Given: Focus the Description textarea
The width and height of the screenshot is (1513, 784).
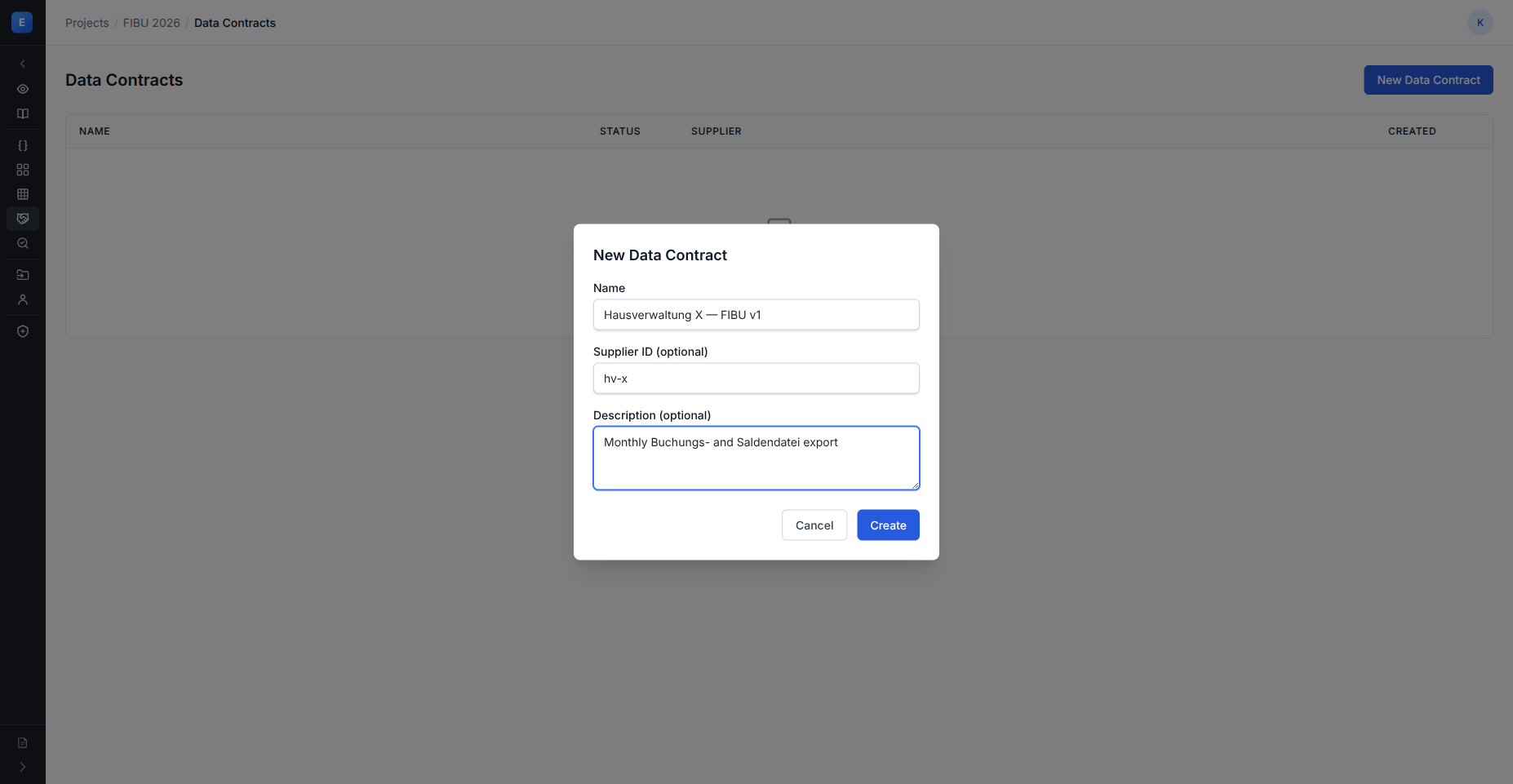Looking at the screenshot, I should pos(756,458).
